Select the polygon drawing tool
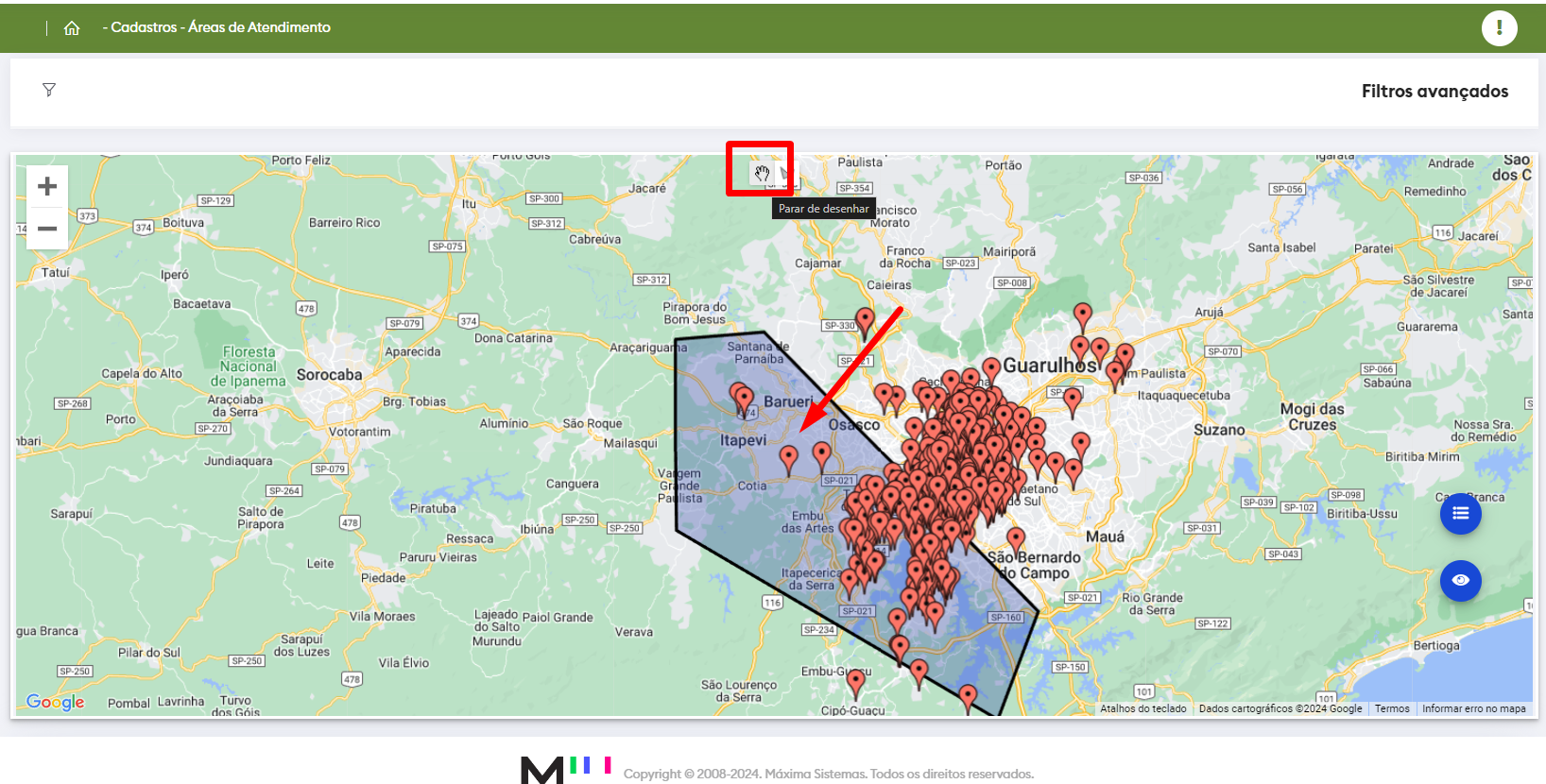This screenshot has height=784, width=1546. point(786,173)
